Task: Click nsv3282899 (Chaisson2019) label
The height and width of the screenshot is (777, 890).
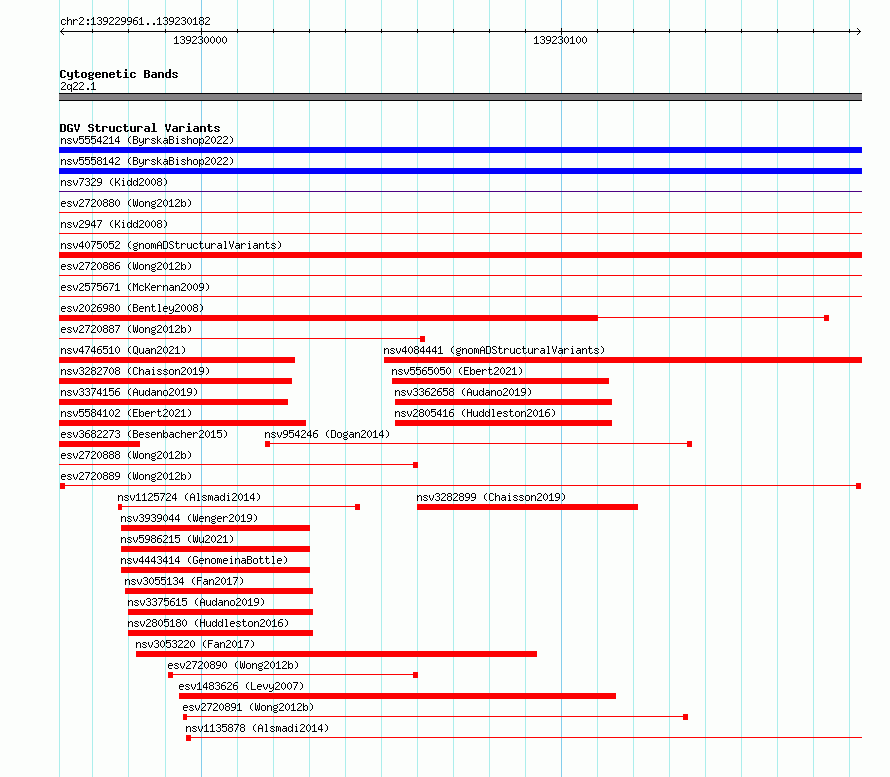Action: click(x=491, y=497)
